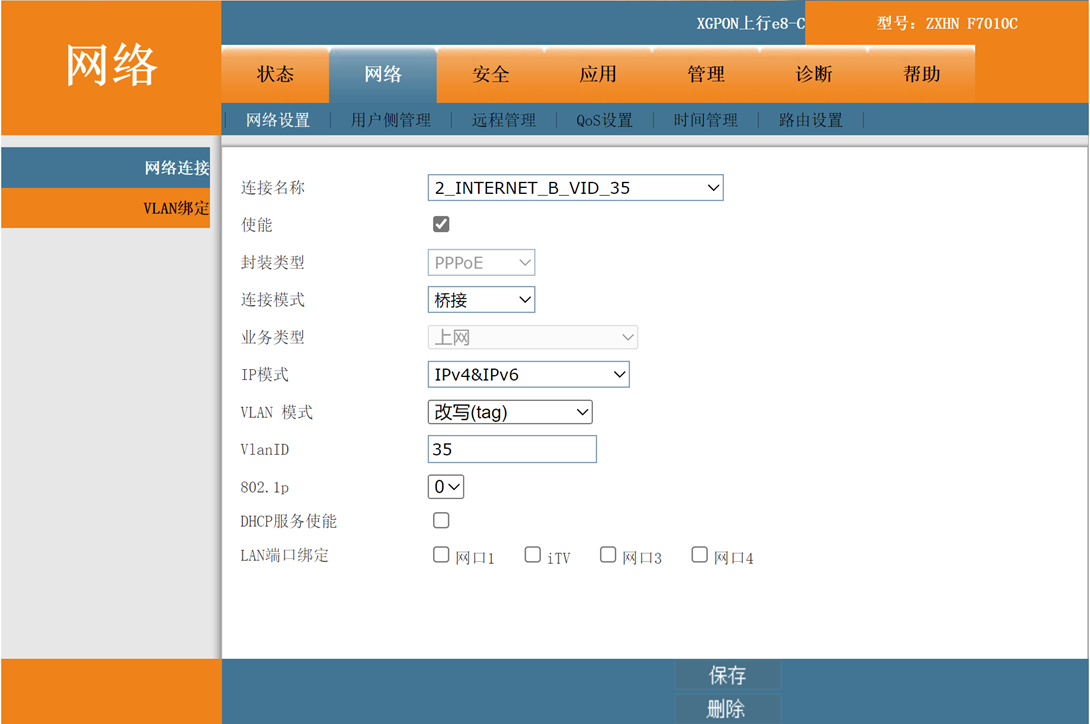The height and width of the screenshot is (724, 1090).
Task: Open the 帮助 help tab
Action: coord(921,75)
